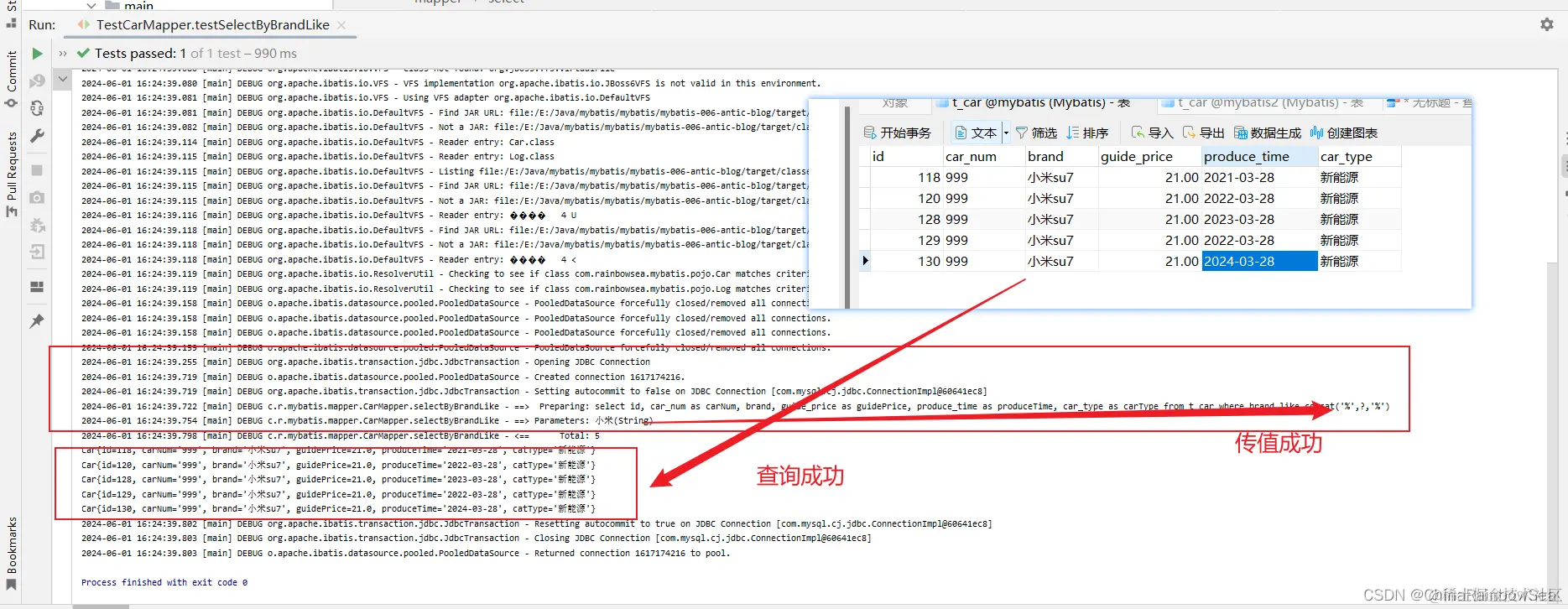Click the Car{id=118 output line
The height and width of the screenshot is (609, 1568).
[338, 450]
